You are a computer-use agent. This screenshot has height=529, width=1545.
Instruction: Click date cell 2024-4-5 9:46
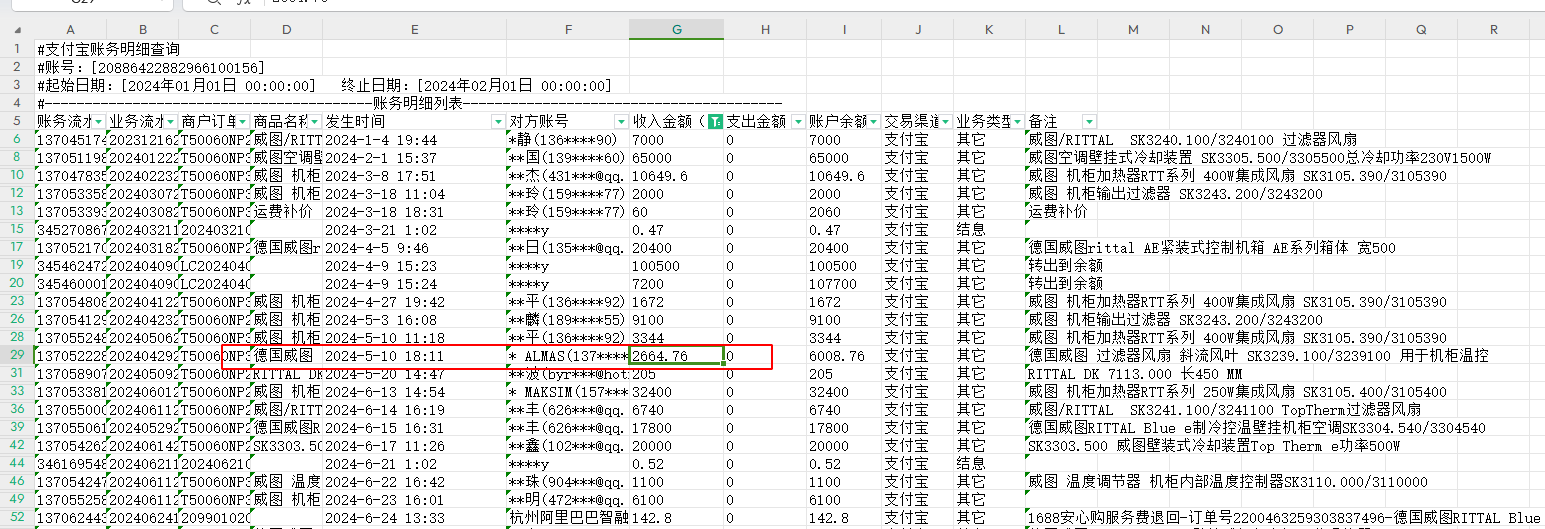point(414,247)
